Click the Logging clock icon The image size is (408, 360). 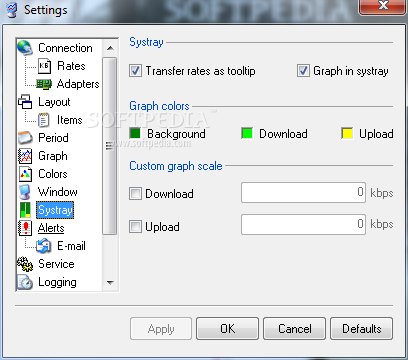pyautogui.click(x=25, y=282)
